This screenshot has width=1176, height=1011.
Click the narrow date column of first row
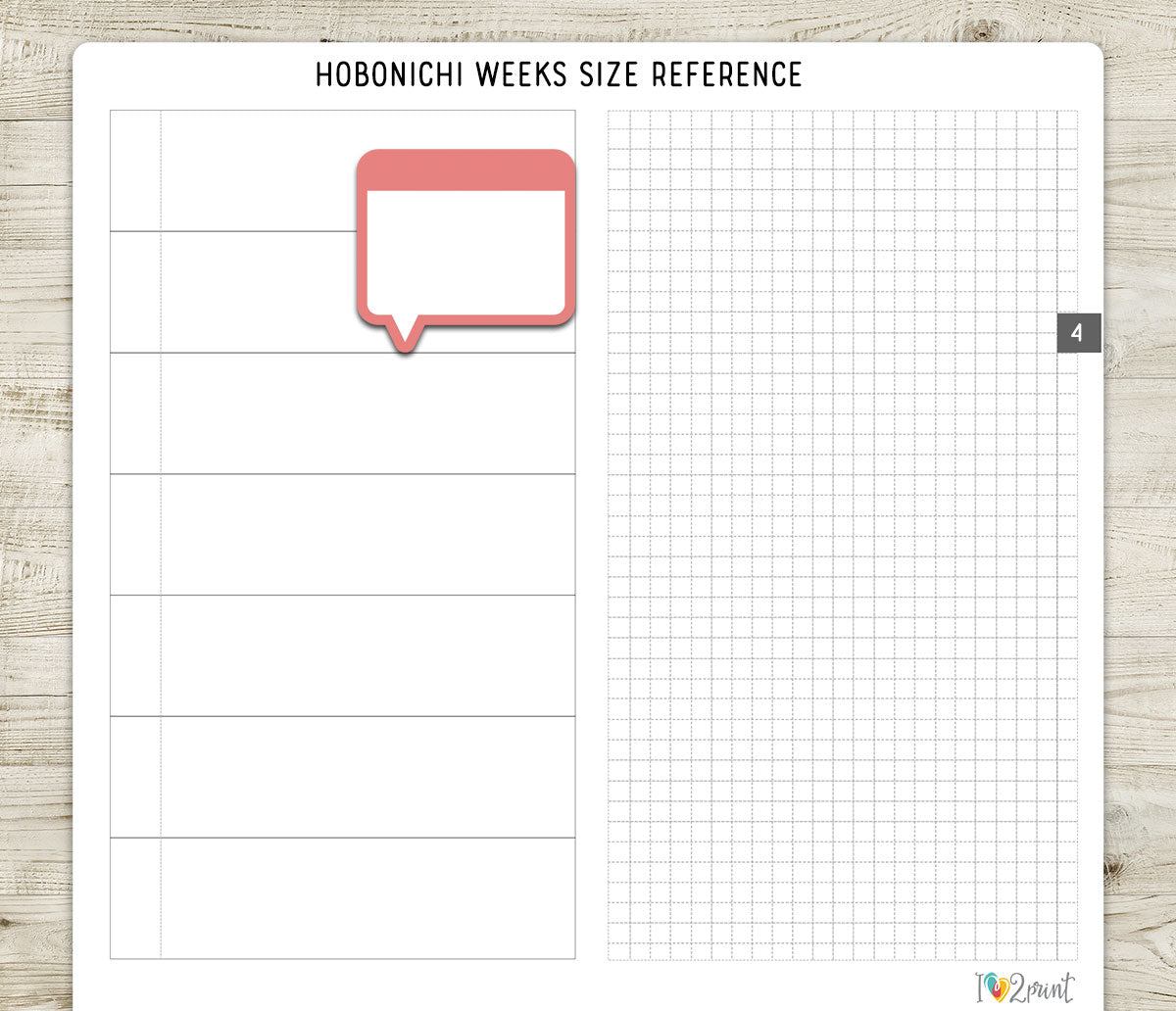(x=135, y=171)
